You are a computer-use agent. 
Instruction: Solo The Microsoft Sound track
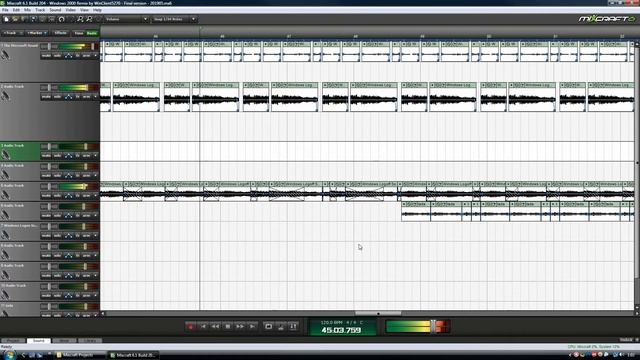coord(58,56)
